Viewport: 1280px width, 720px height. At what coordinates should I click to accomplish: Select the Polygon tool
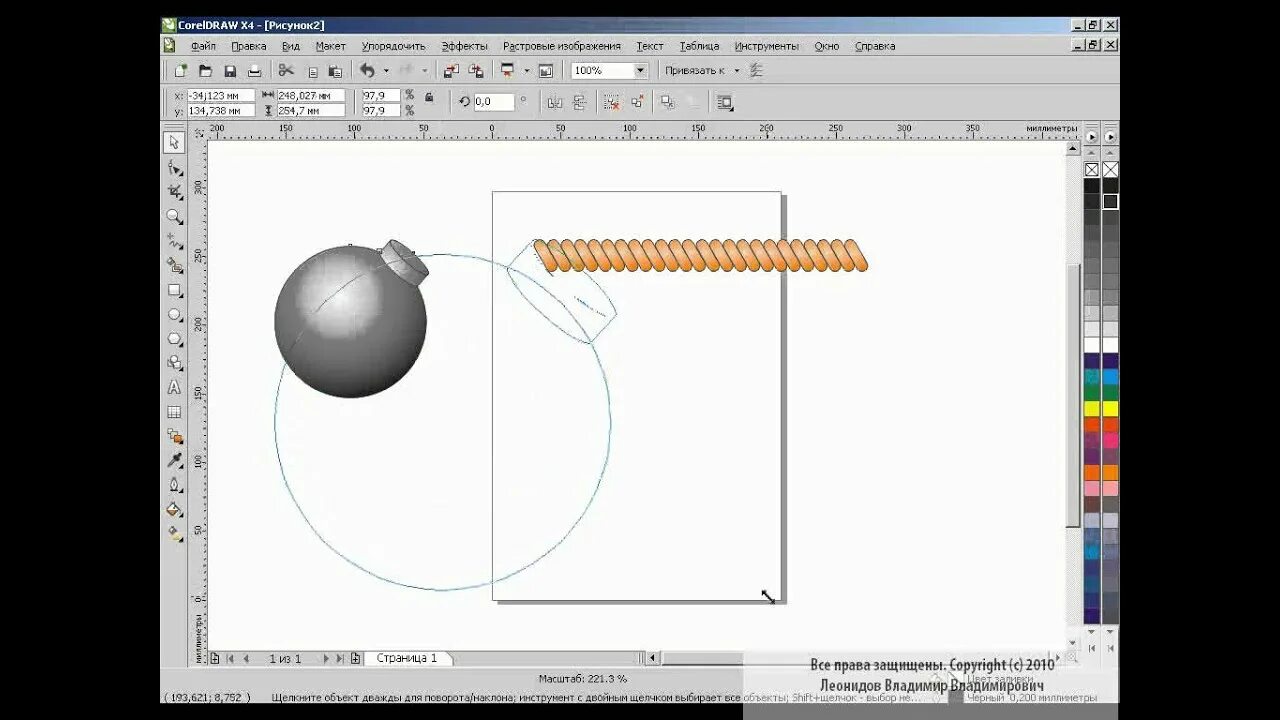coord(174,338)
